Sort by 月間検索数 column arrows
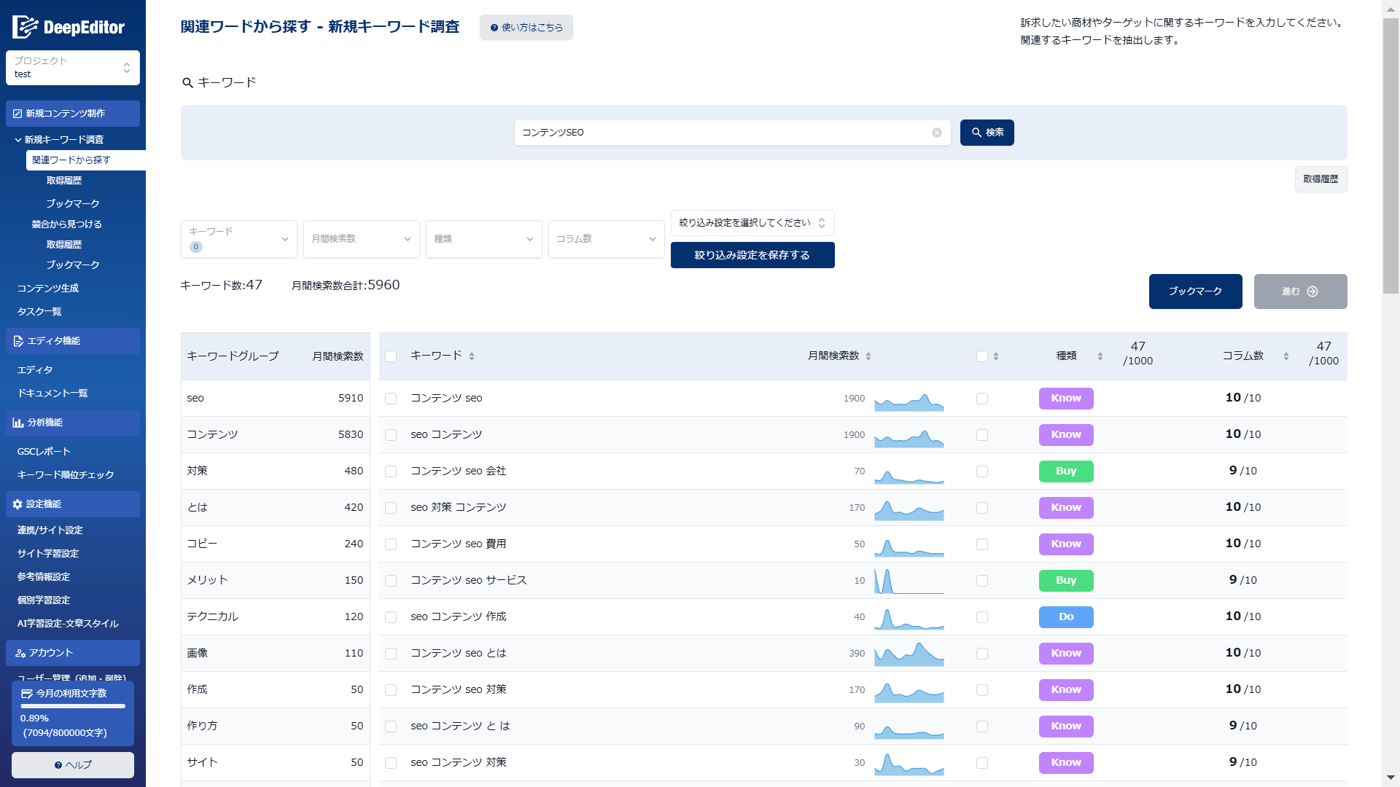 (x=868, y=356)
